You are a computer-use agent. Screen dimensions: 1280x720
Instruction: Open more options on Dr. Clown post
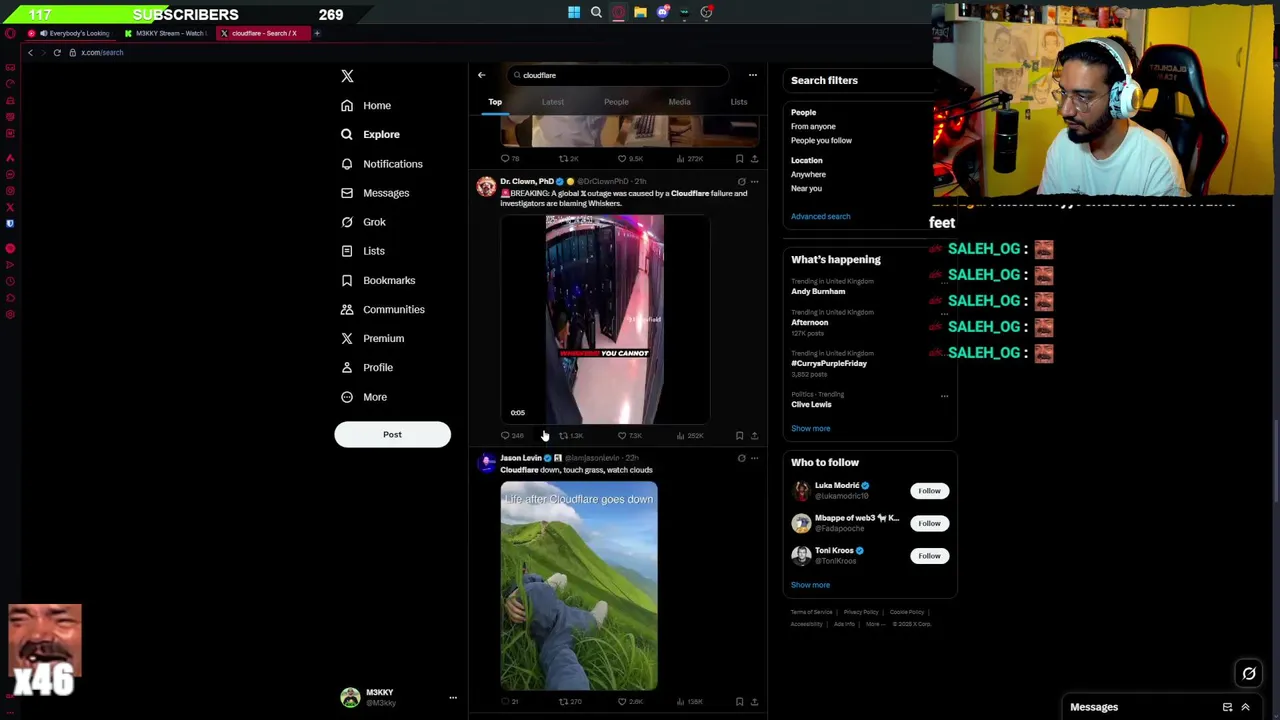(754, 182)
